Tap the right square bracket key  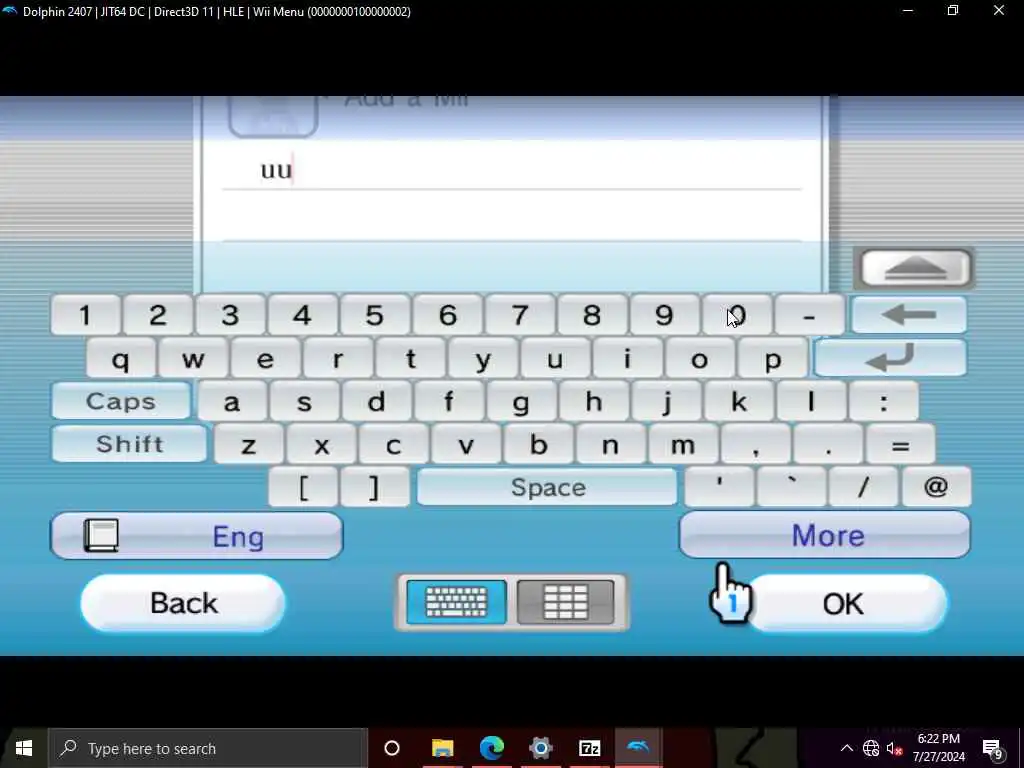coord(375,487)
